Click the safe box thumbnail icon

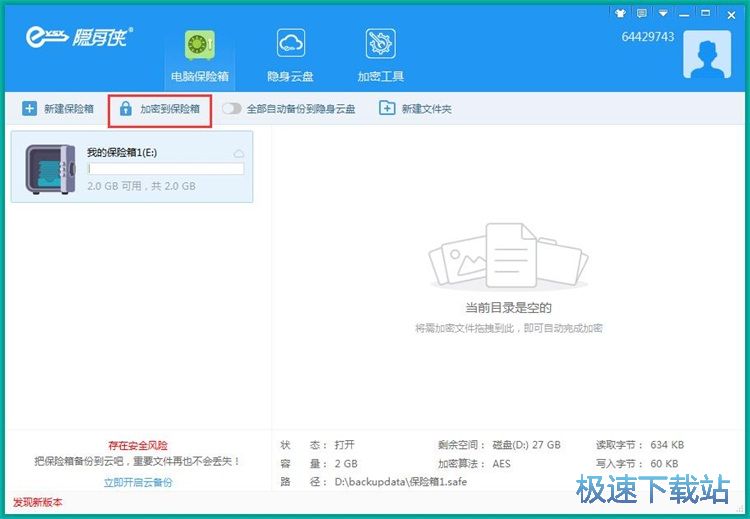pos(50,169)
